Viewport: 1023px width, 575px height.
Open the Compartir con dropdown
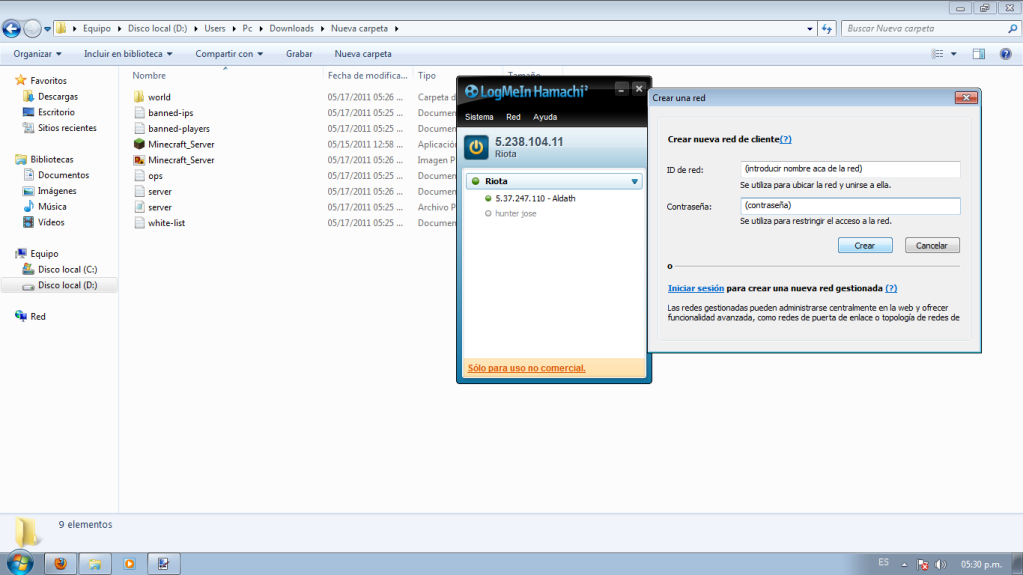[229, 54]
